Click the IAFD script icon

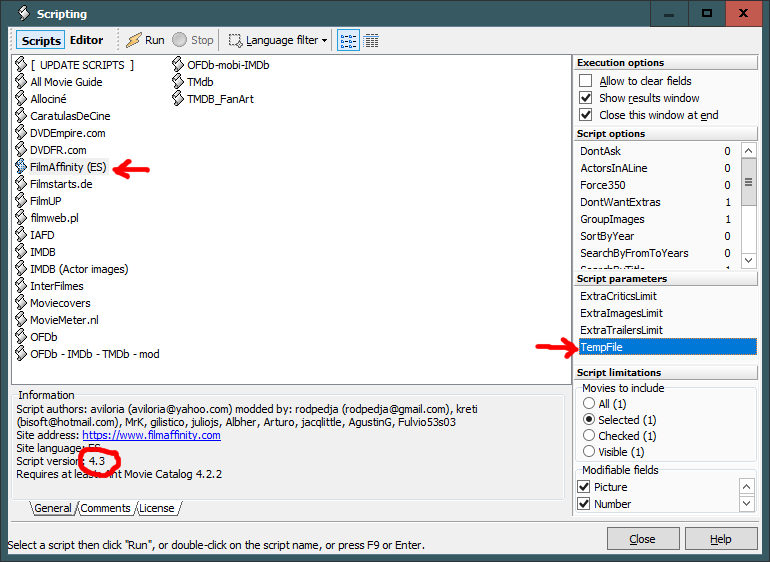[x=21, y=235]
